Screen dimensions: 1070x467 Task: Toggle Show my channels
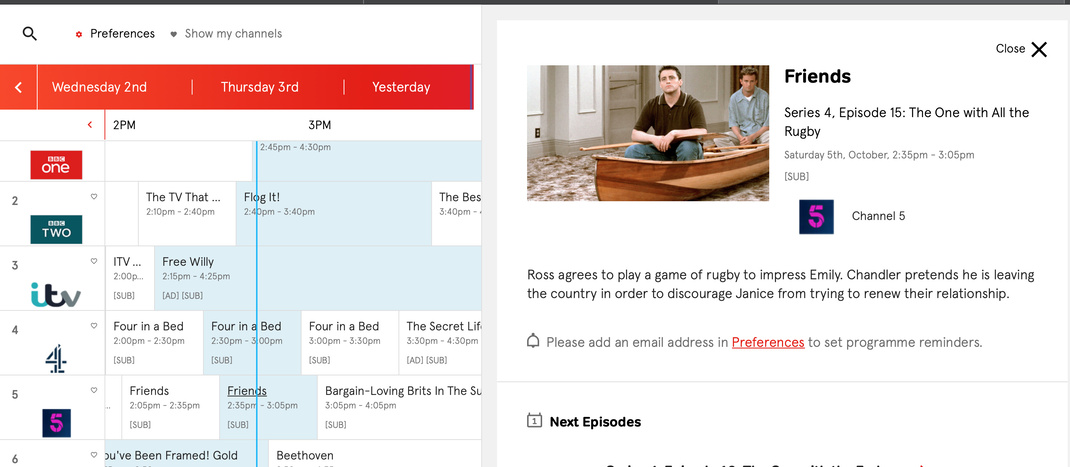click(226, 33)
